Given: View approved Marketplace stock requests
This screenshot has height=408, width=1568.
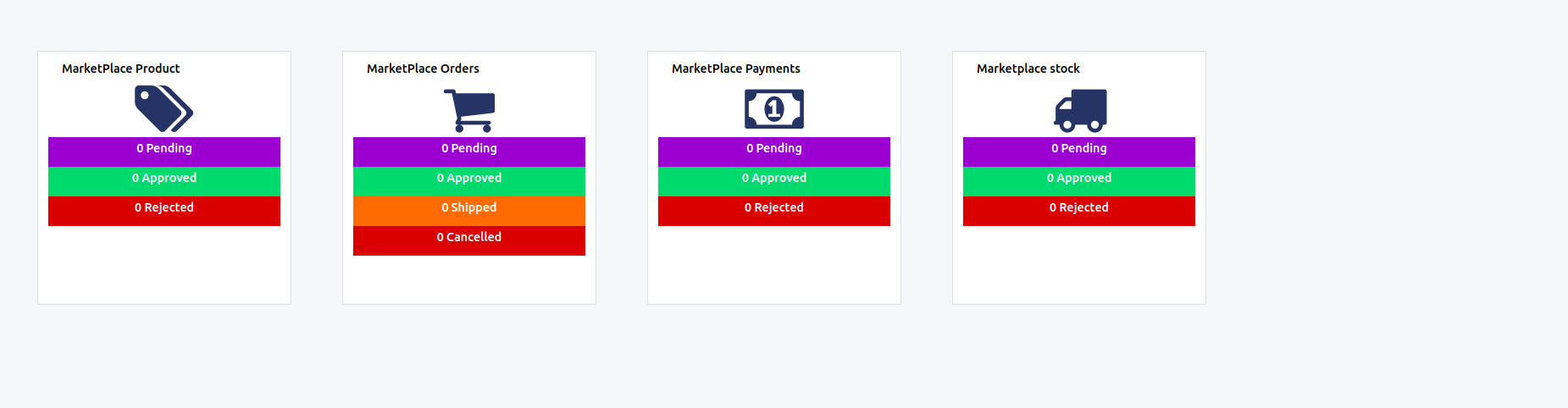Looking at the screenshot, I should click(1079, 179).
